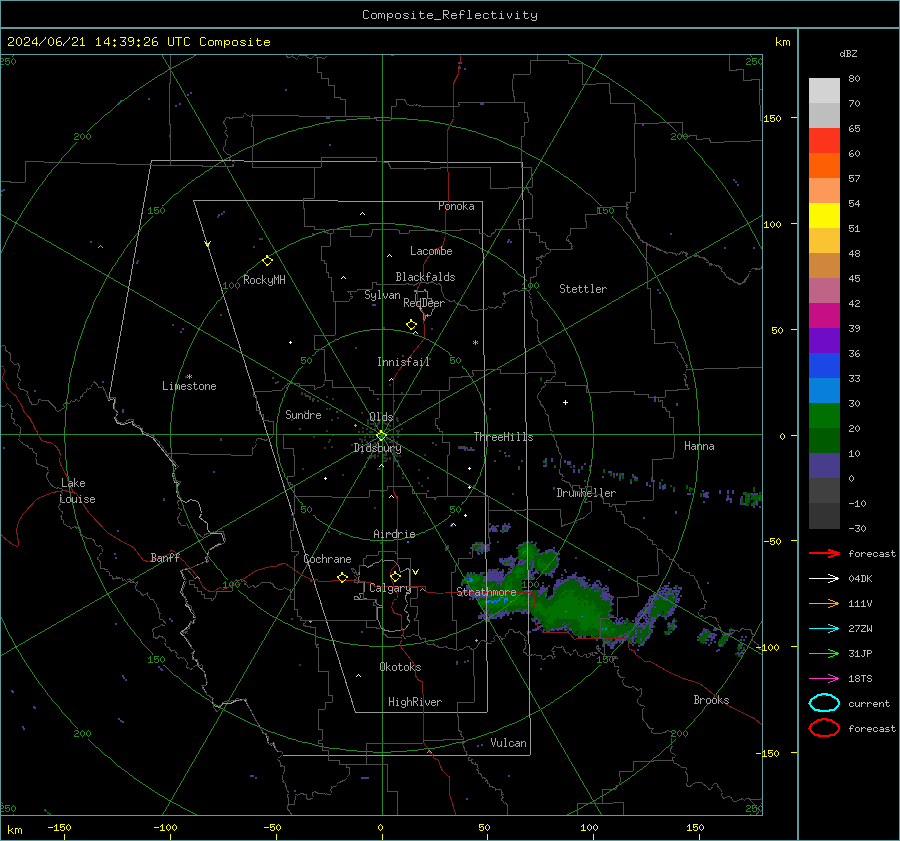900x841 pixels.
Task: Click the yellow diamond radar site at Didsbury
Action: coord(381,436)
